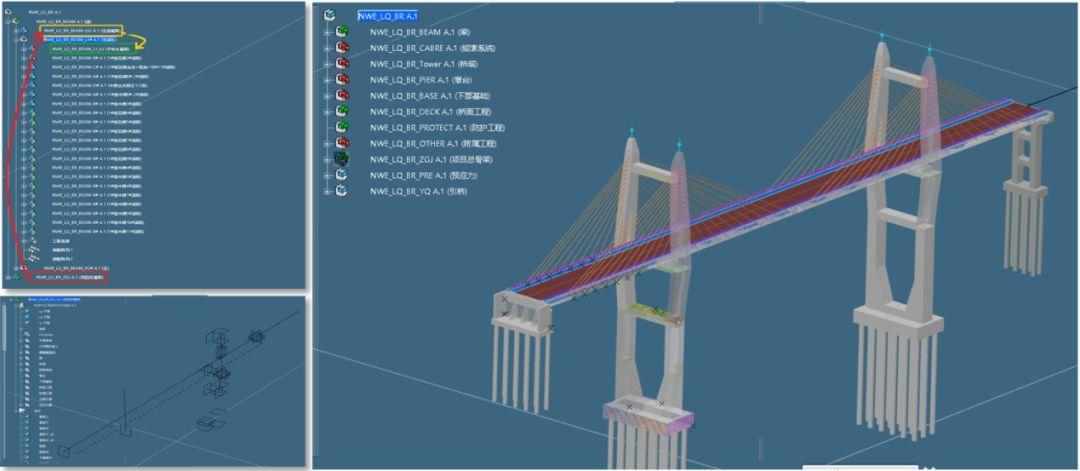This screenshot has width=1080, height=471.
Task: Select NWE_LQ_BR_BEAM A.1 (梁) in main tree
Action: click(420, 32)
